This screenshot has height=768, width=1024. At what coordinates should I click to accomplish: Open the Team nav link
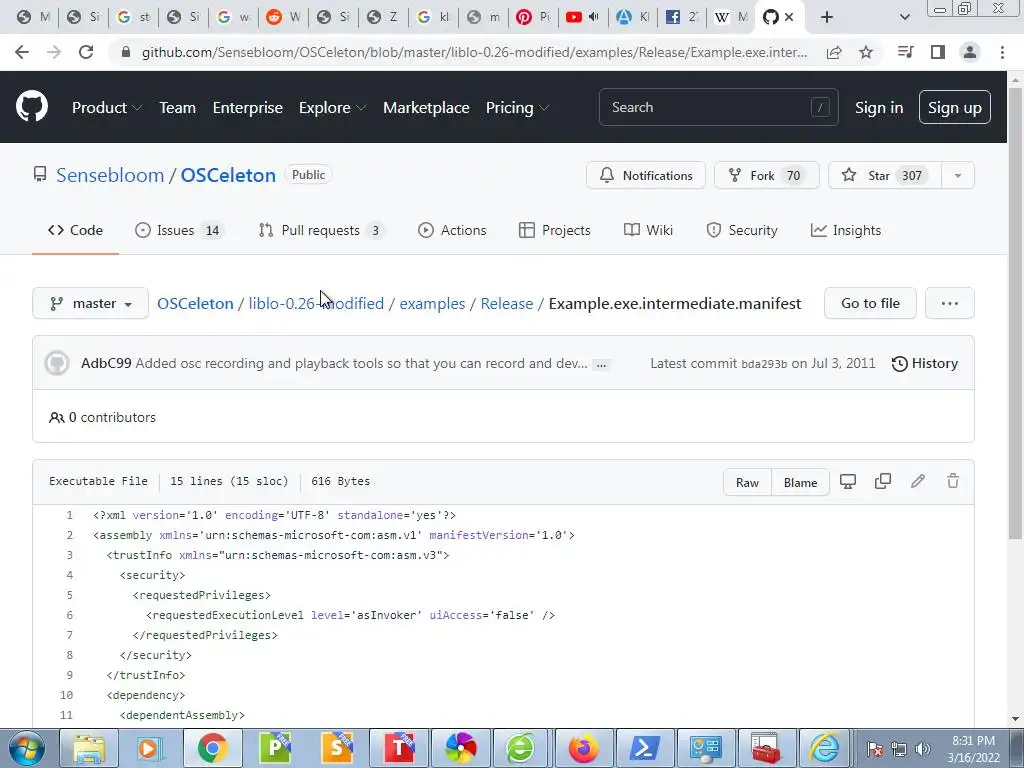coord(178,108)
